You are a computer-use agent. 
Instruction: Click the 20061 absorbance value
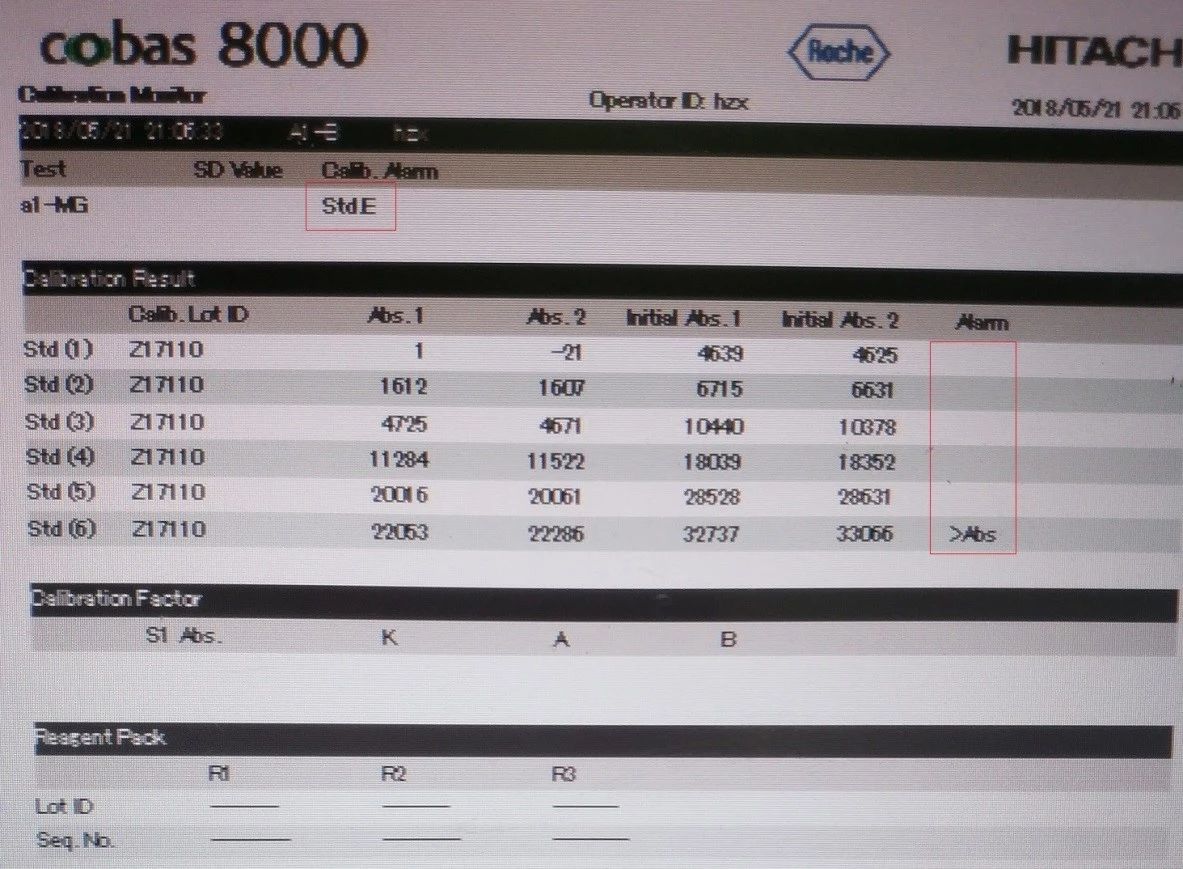coord(555,496)
